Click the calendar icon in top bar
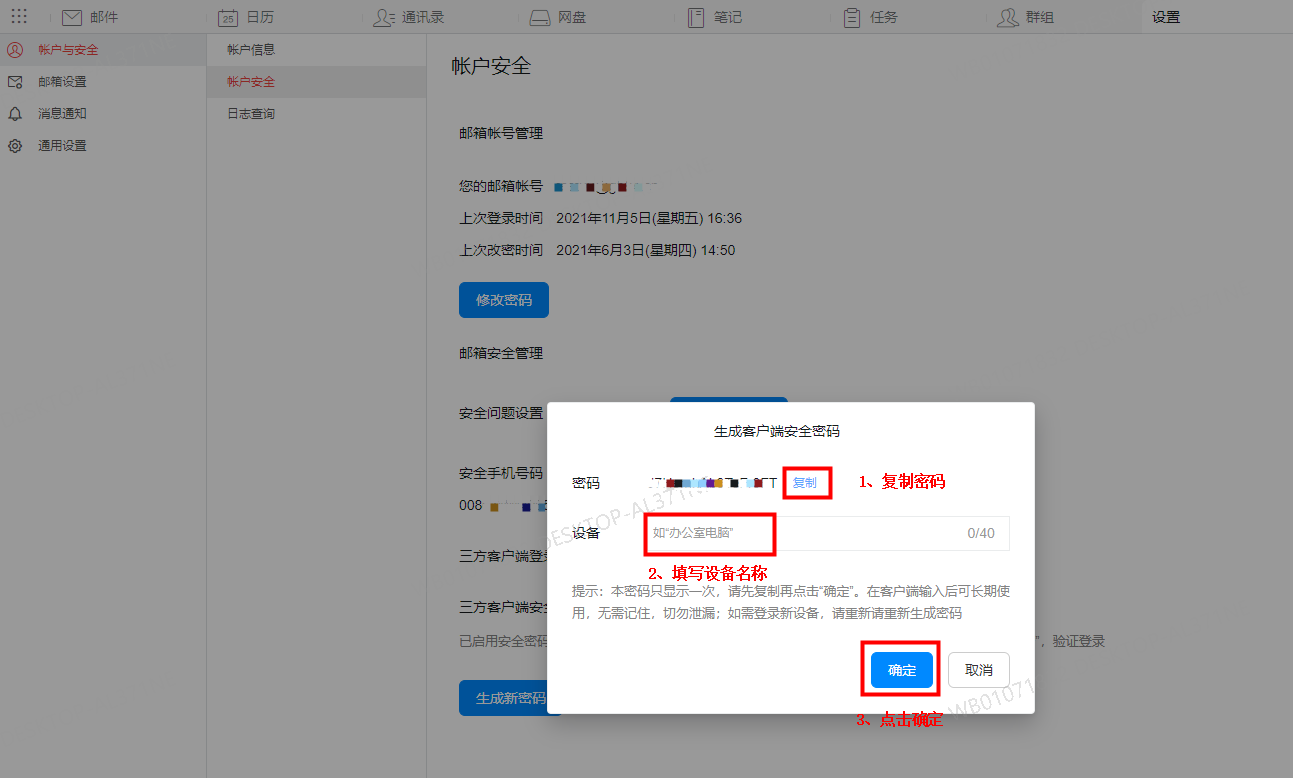The height and width of the screenshot is (778, 1293). 228,17
